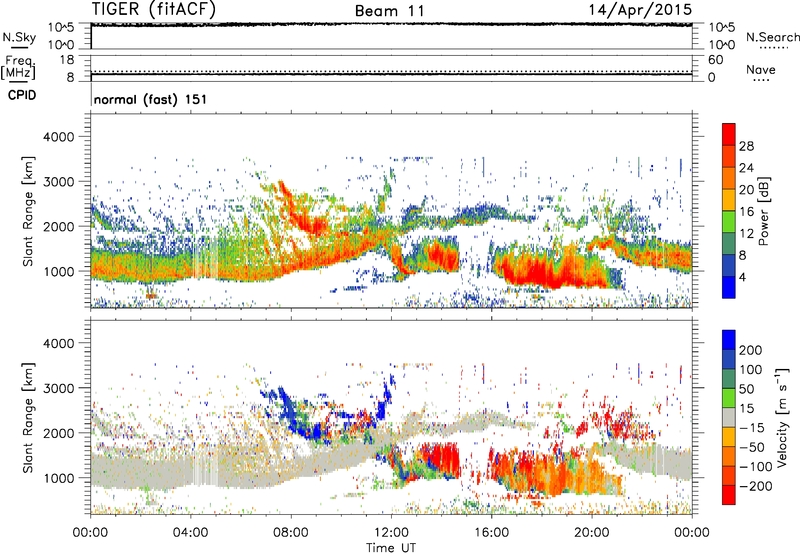Image resolution: width=800 pixels, height=554 pixels.
Task: Click the 16 dB color bar label
Action: point(746,212)
